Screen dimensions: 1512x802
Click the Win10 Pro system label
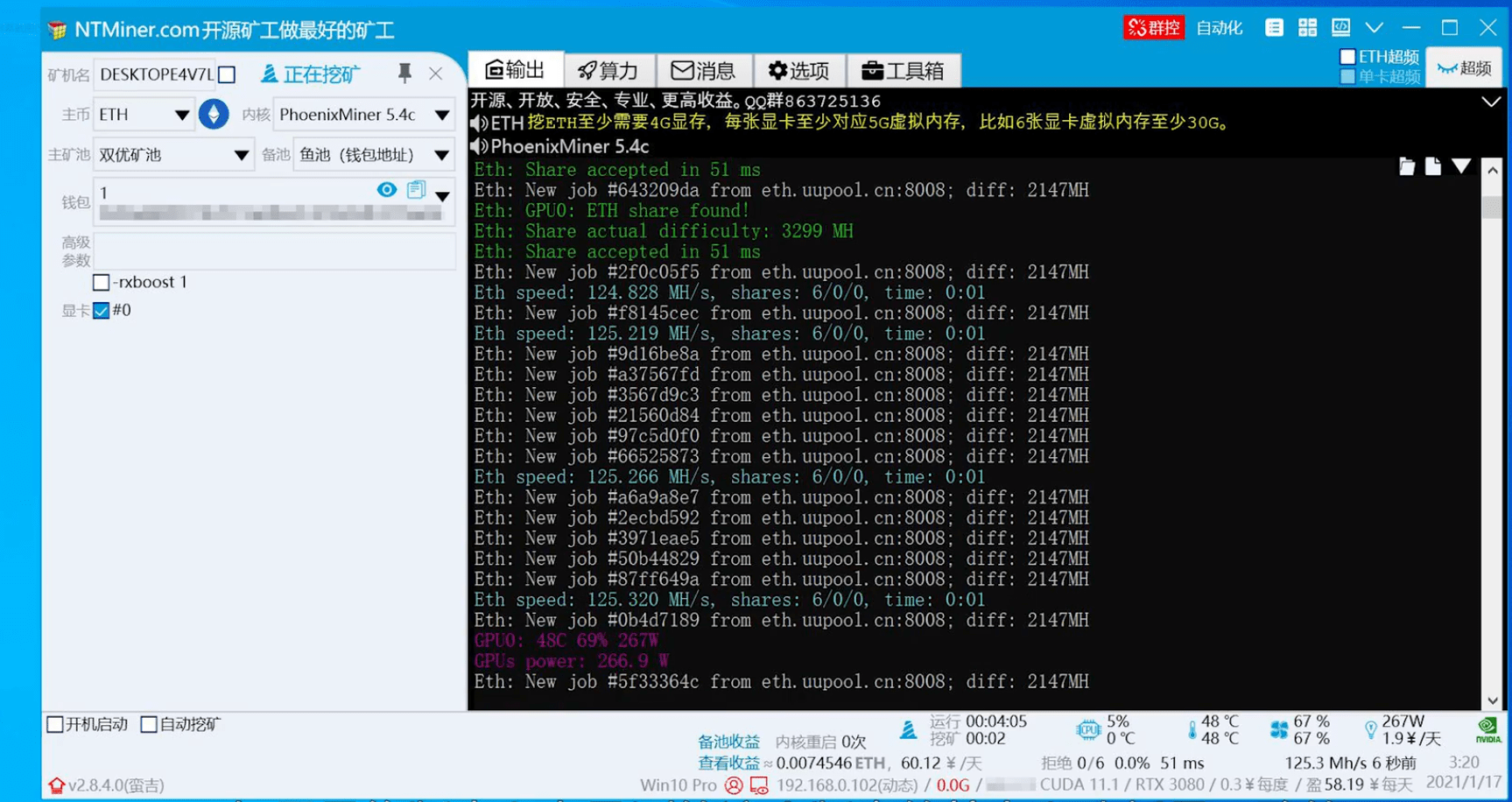coord(679,785)
